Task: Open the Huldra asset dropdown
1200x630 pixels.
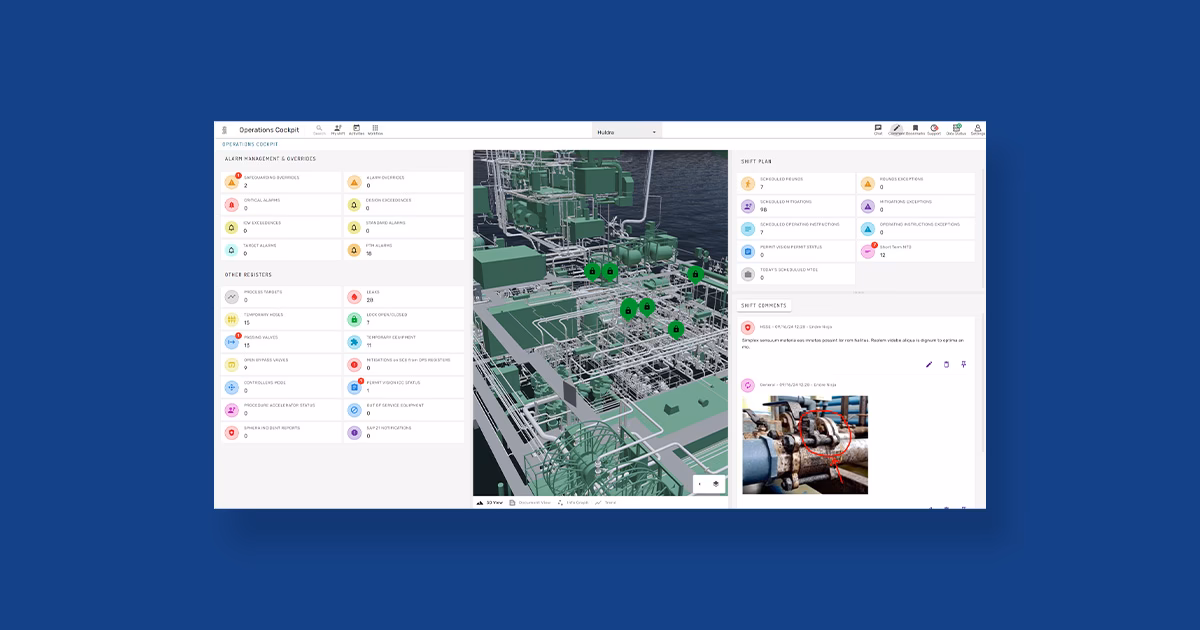Action: (627, 130)
